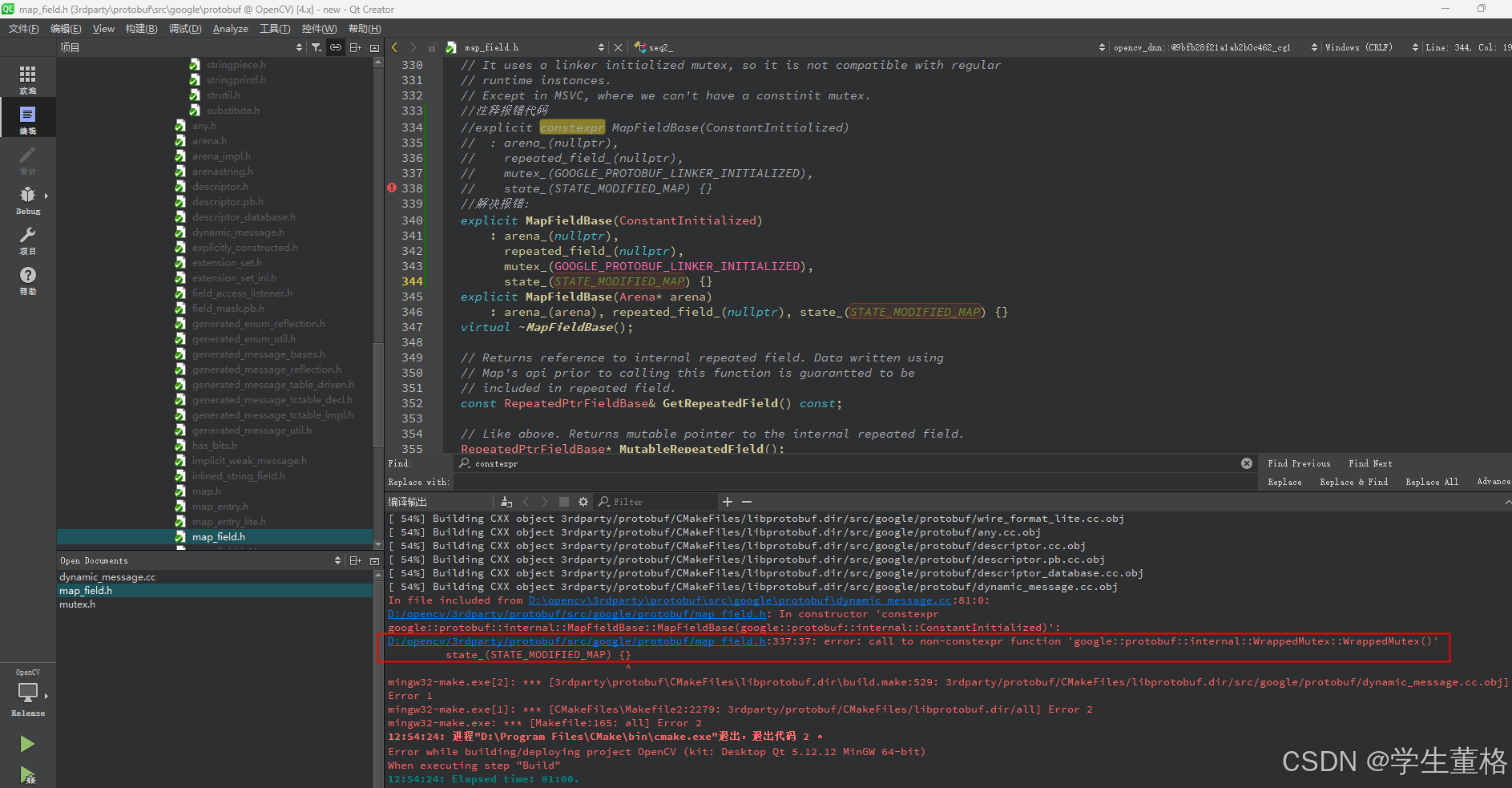
Task: Open compile output settings gear
Action: click(583, 502)
